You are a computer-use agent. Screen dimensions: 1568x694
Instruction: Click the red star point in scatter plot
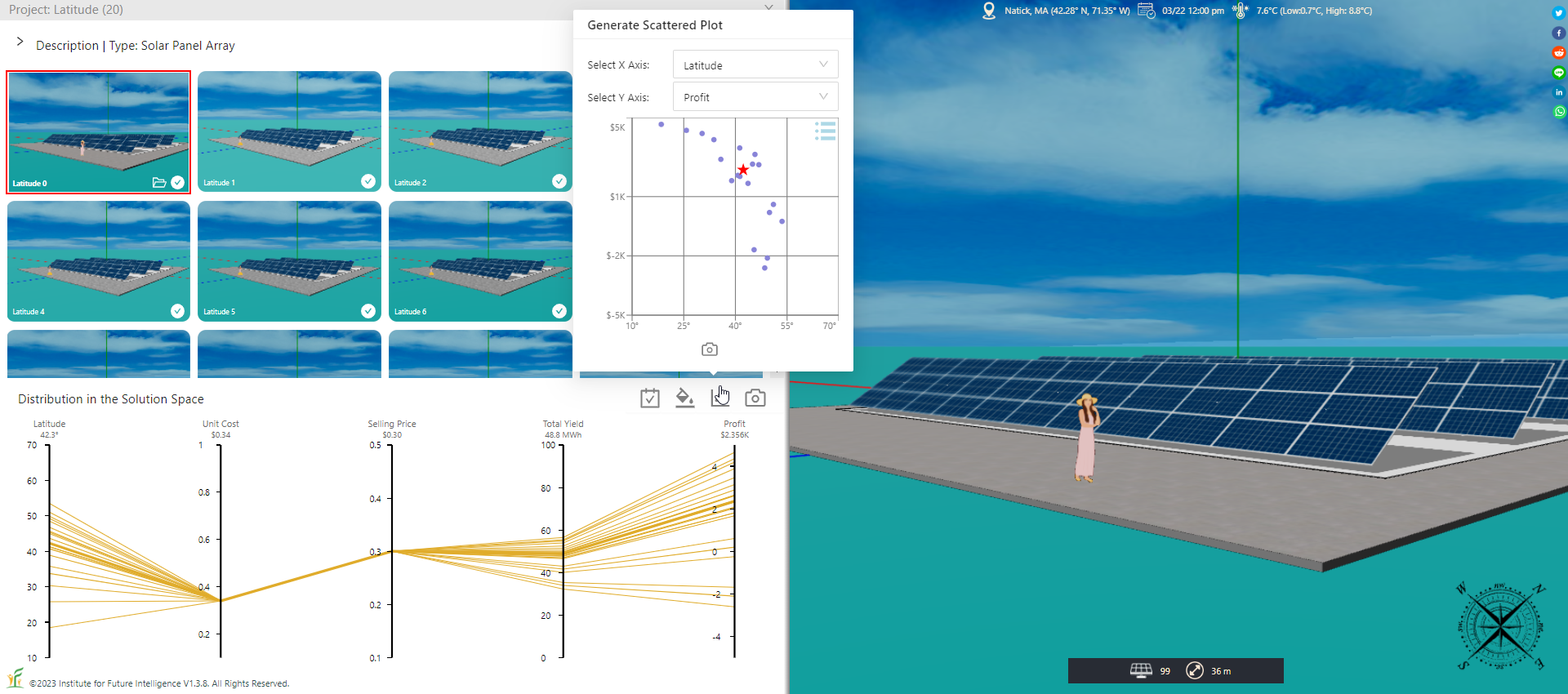[742, 170]
